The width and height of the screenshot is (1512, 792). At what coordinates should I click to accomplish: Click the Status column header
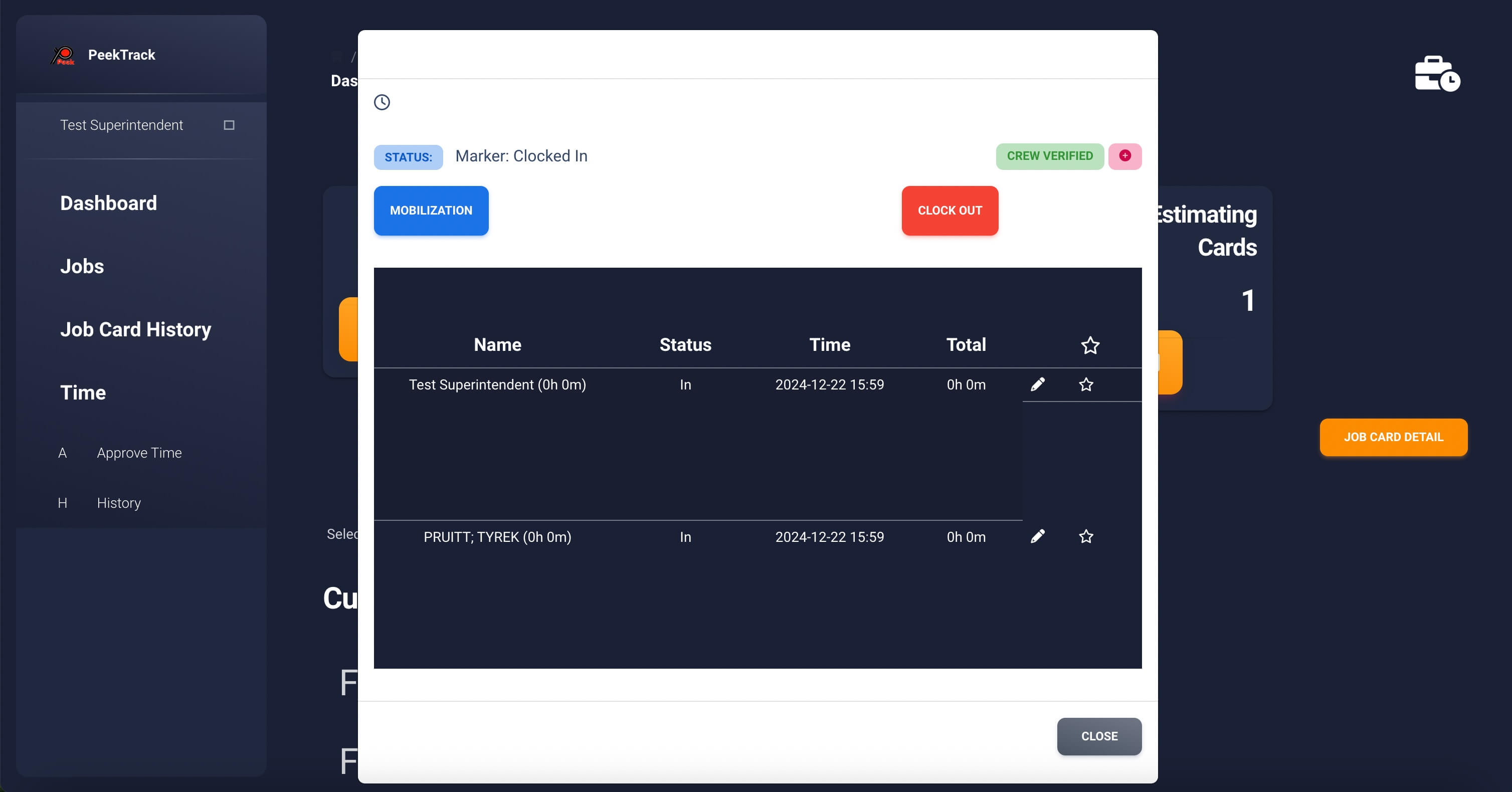coord(685,345)
